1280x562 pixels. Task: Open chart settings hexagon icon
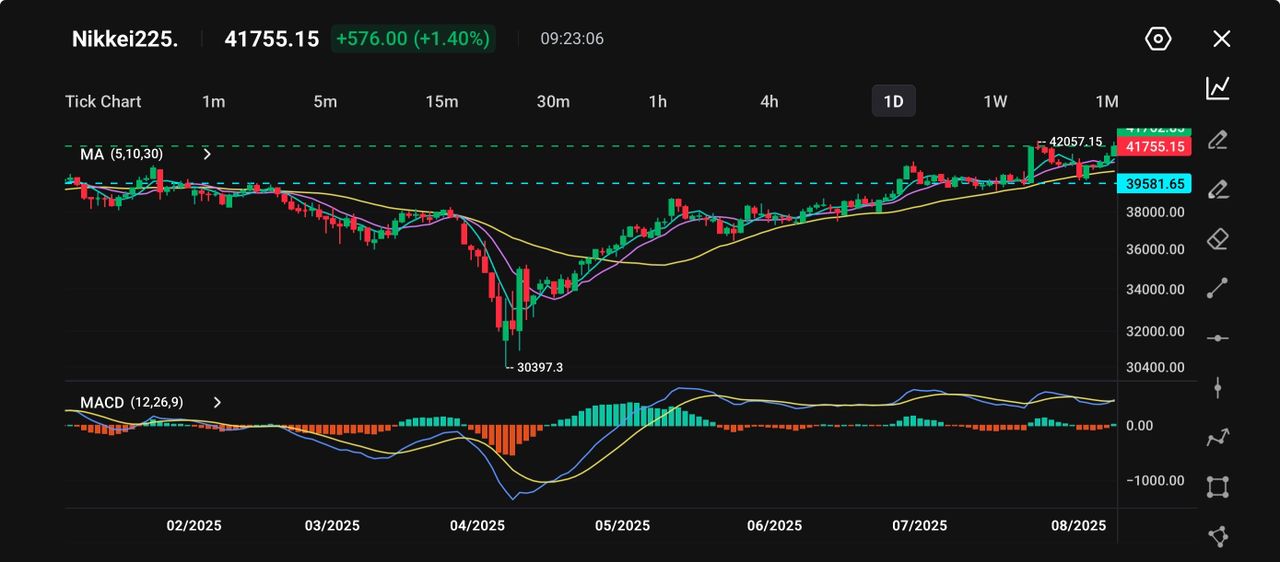point(1157,39)
